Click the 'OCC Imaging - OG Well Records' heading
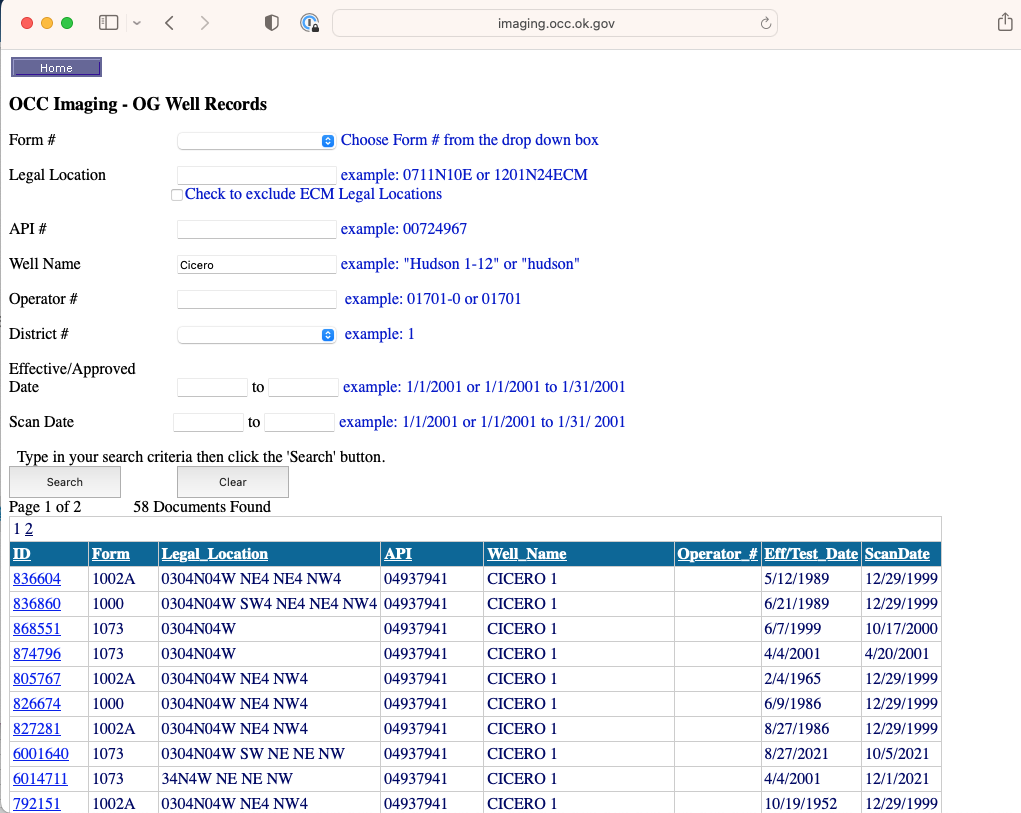Viewport: 1021px width, 813px height. coord(138,104)
